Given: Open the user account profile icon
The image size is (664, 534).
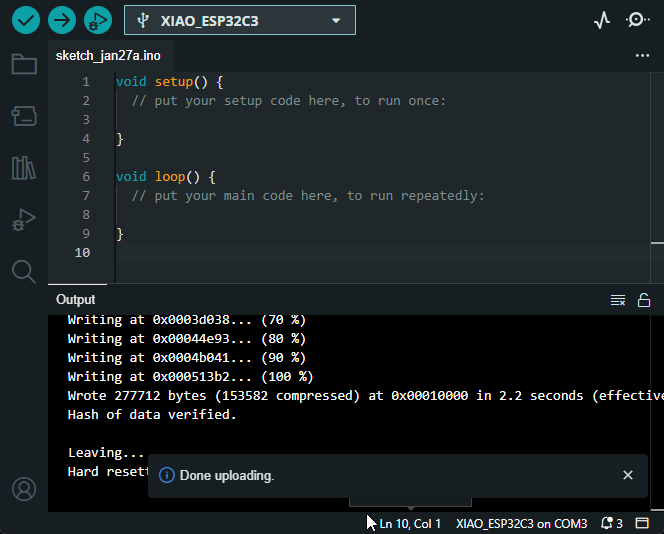Looking at the screenshot, I should (x=24, y=489).
